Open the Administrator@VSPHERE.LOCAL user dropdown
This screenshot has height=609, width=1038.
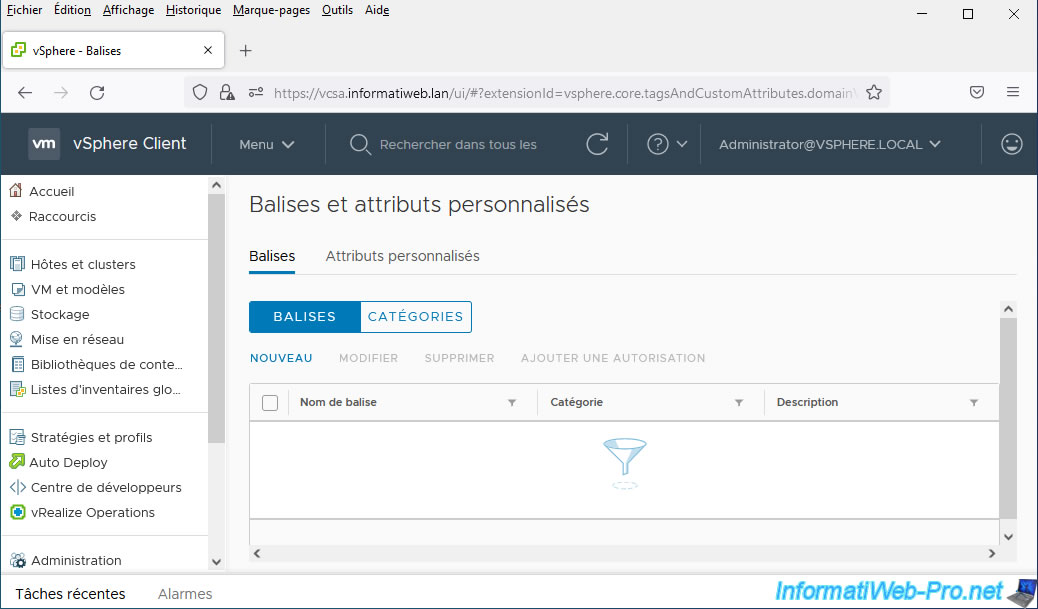pyautogui.click(x=829, y=144)
